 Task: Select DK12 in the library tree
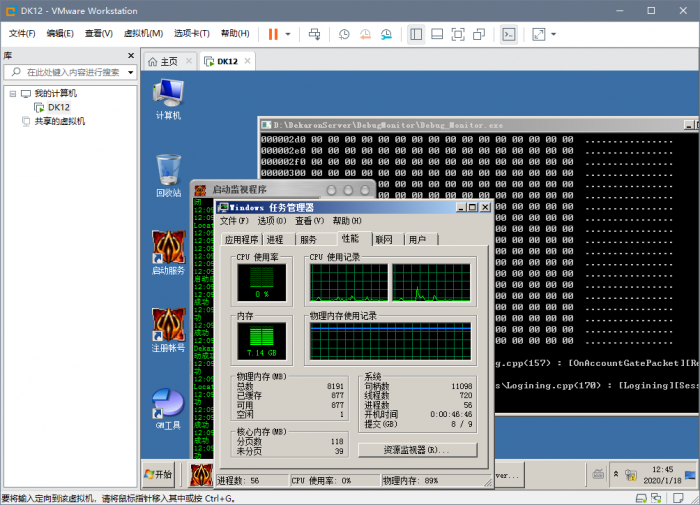click(x=58, y=107)
